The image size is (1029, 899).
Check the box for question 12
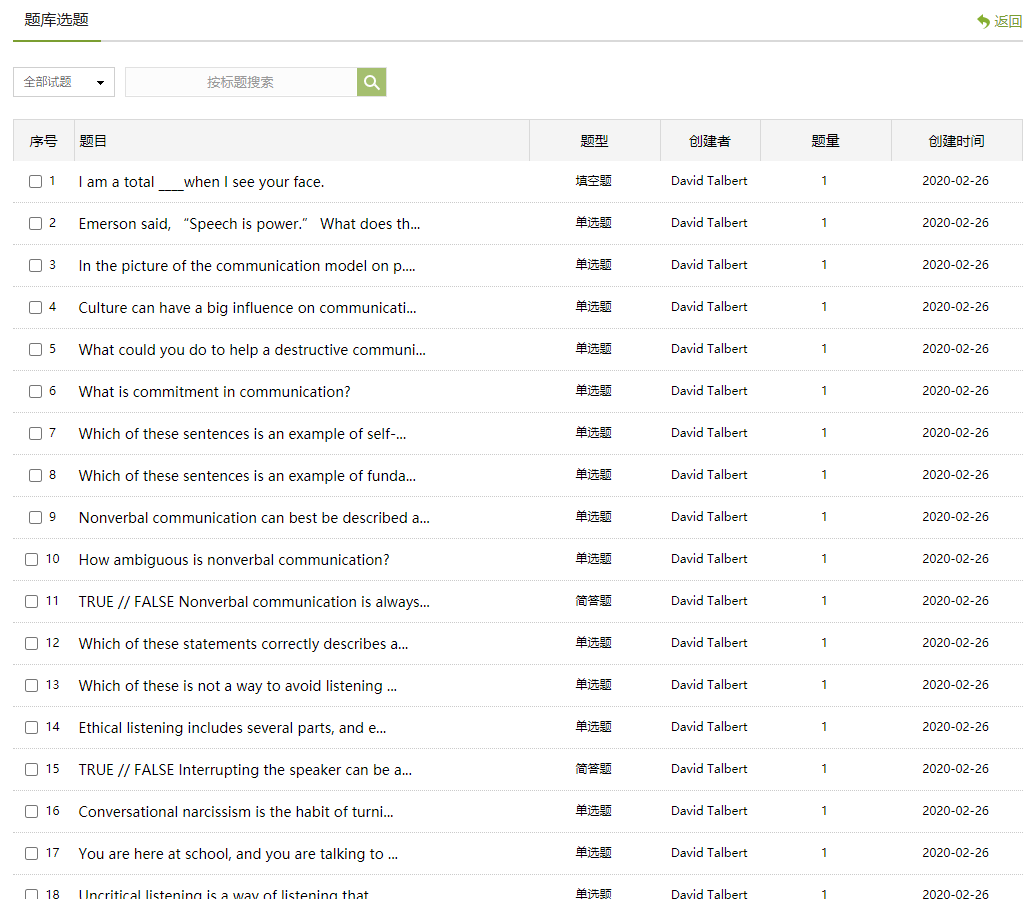(32, 644)
